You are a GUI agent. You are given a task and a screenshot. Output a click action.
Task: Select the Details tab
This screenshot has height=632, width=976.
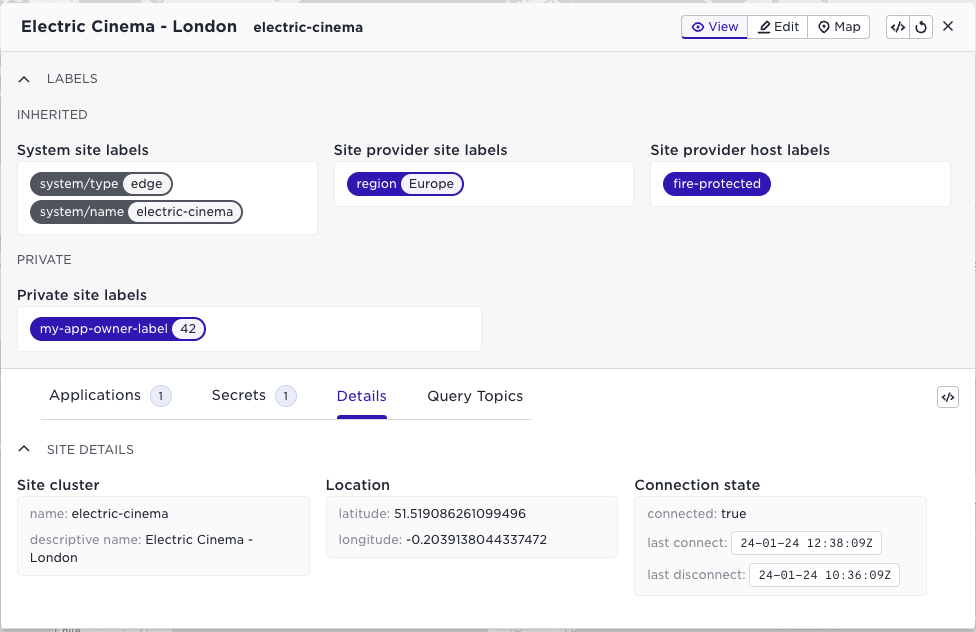tap(362, 396)
